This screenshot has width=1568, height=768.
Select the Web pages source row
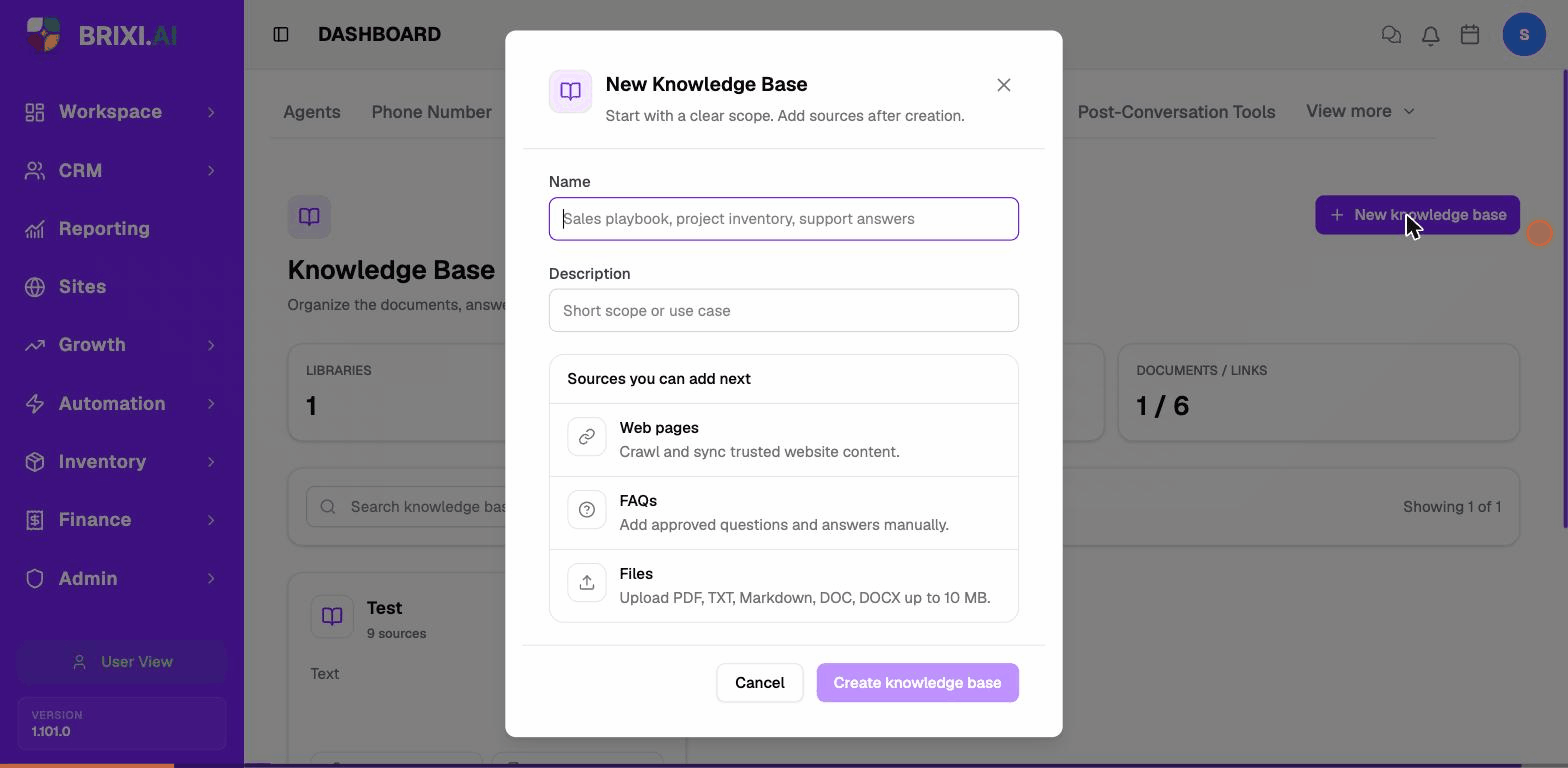[784, 440]
